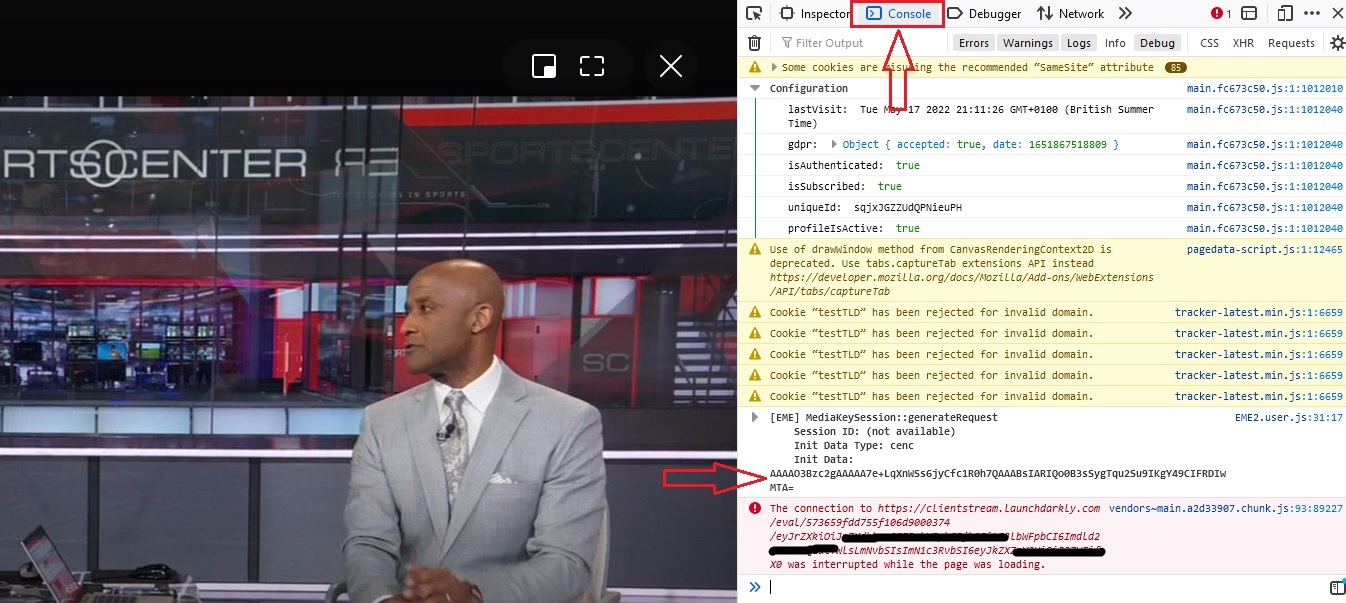Select the Init Data AAAAO3Bzc2g string

[x=998, y=480]
